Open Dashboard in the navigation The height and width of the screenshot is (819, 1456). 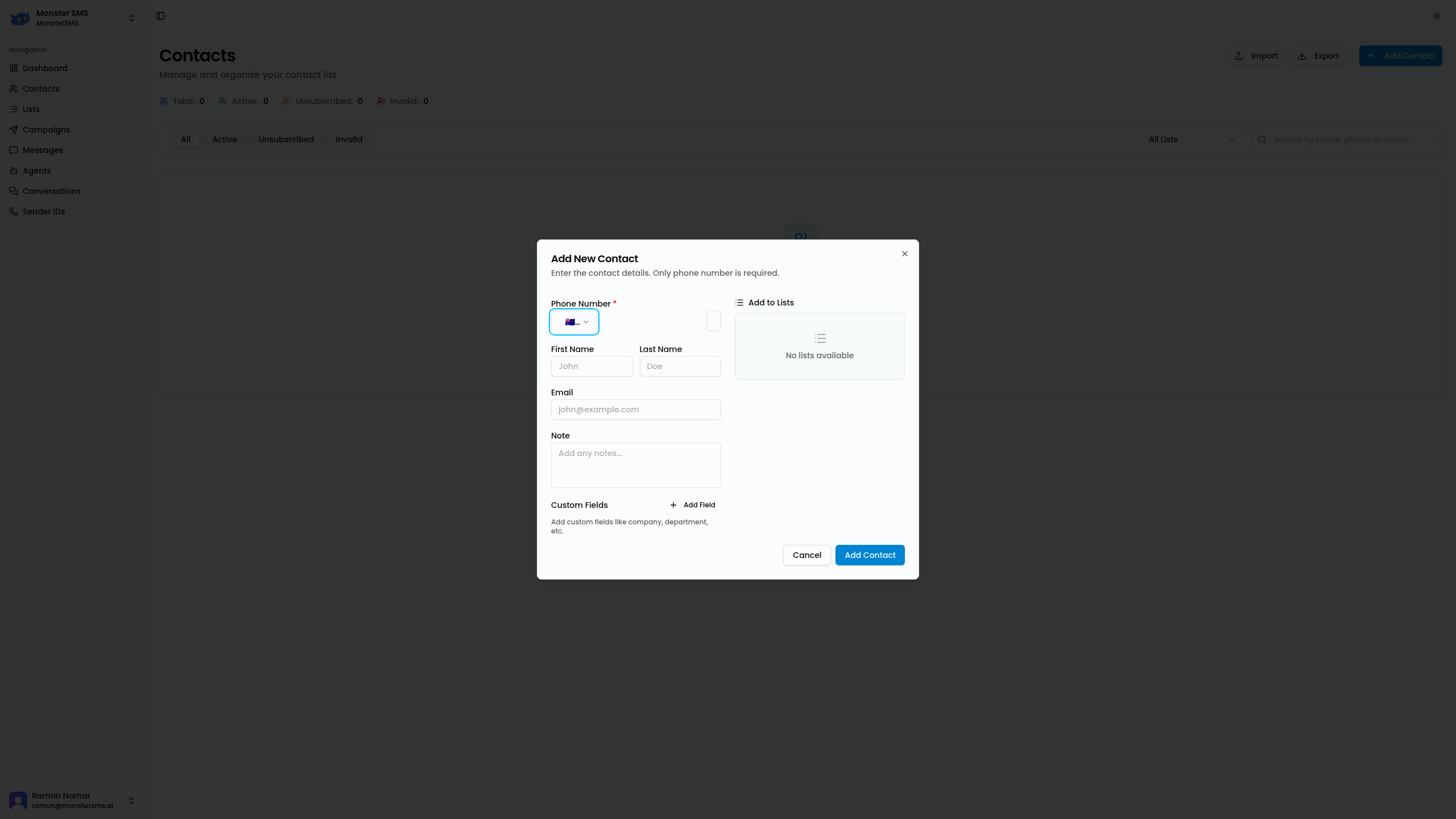pyautogui.click(x=72, y=68)
